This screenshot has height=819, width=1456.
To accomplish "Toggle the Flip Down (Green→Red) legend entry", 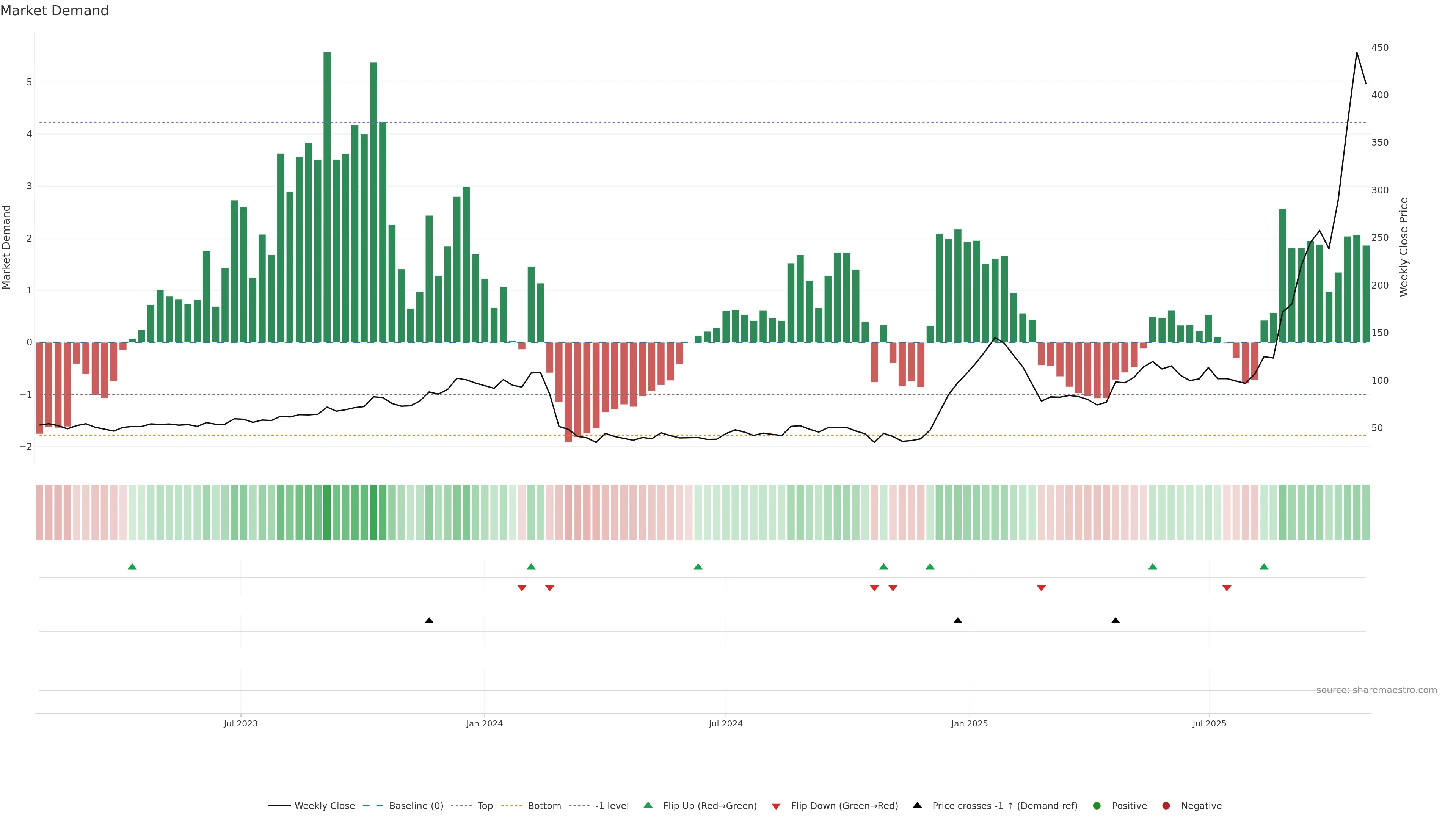I will [844, 806].
